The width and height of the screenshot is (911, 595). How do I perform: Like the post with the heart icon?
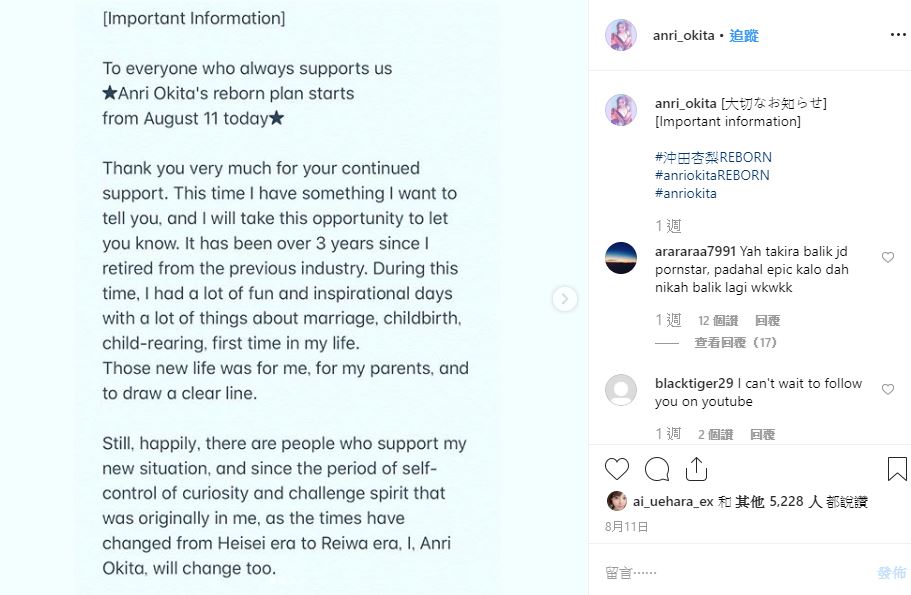click(x=617, y=469)
